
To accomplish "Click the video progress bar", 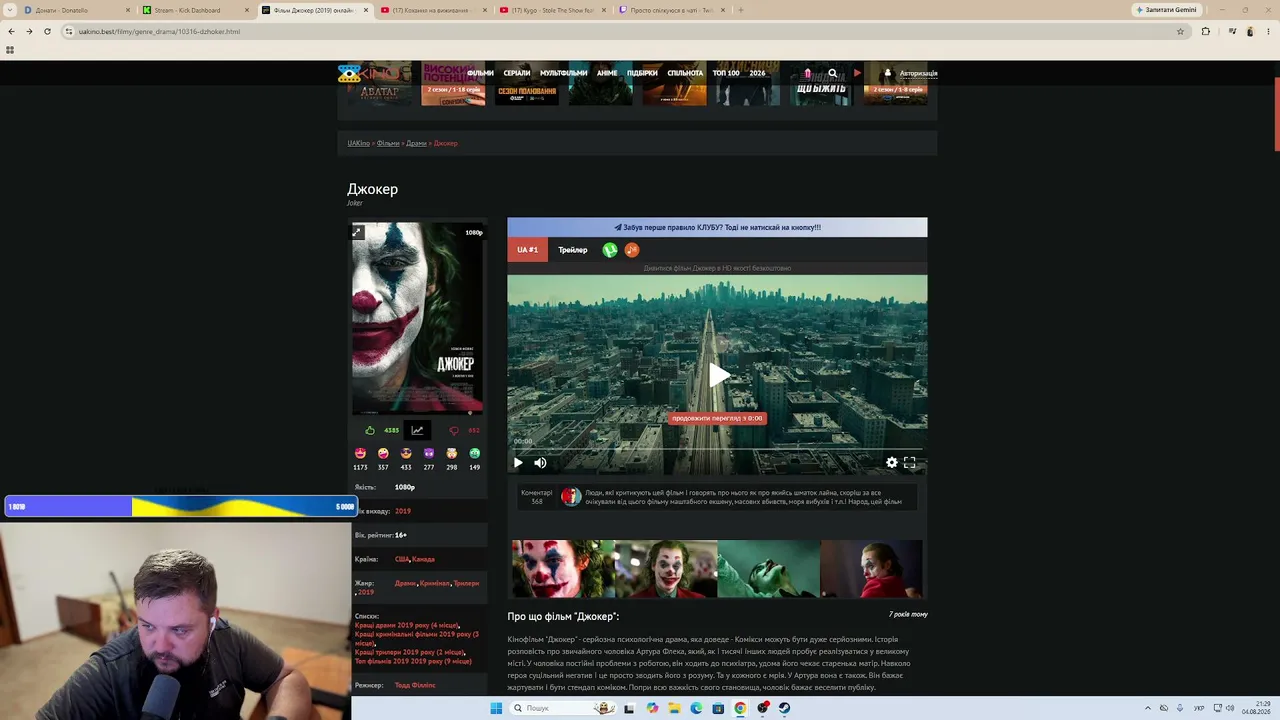I will [717, 449].
